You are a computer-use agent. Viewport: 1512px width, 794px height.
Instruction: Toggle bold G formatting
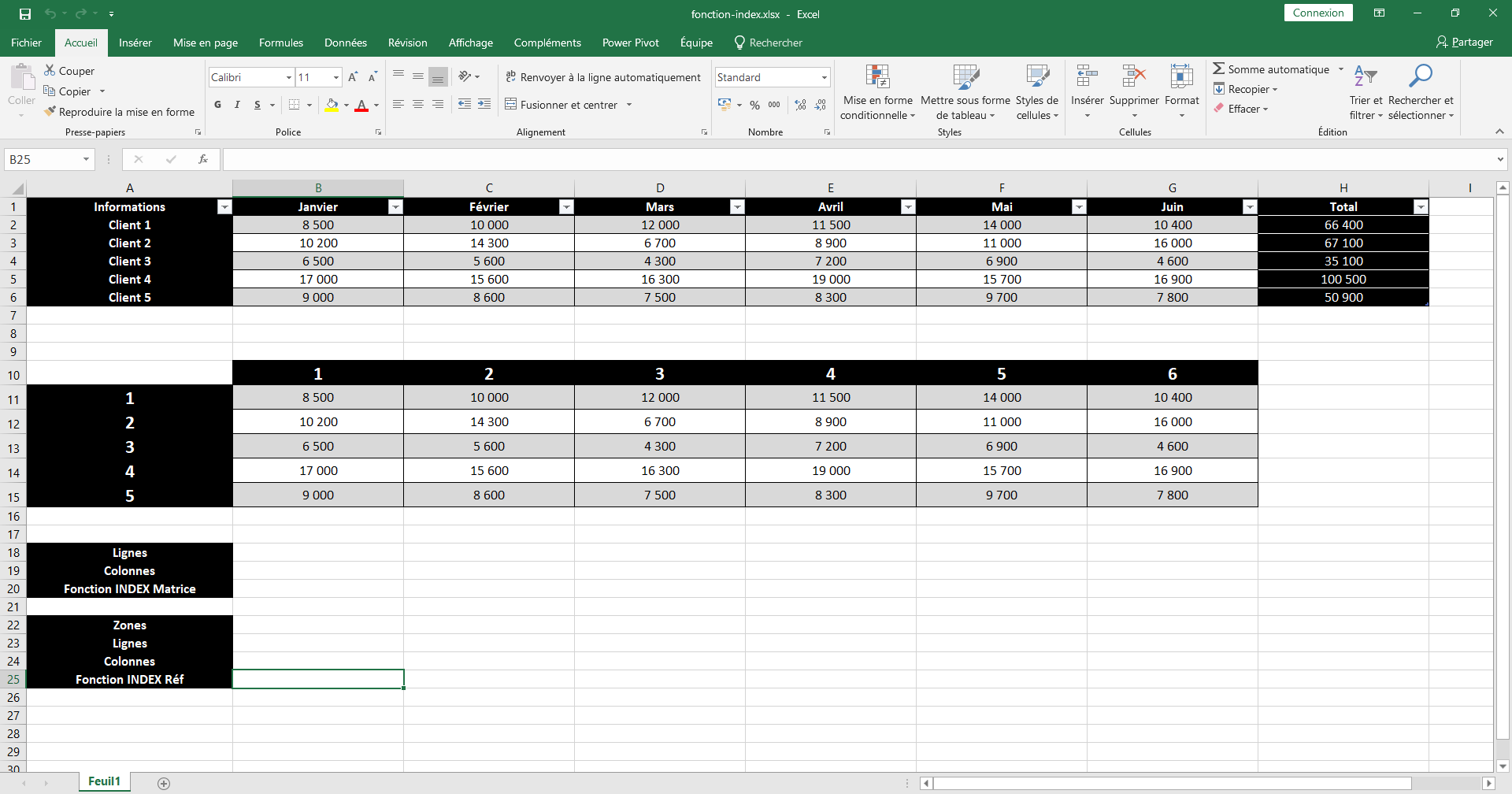pyautogui.click(x=217, y=105)
